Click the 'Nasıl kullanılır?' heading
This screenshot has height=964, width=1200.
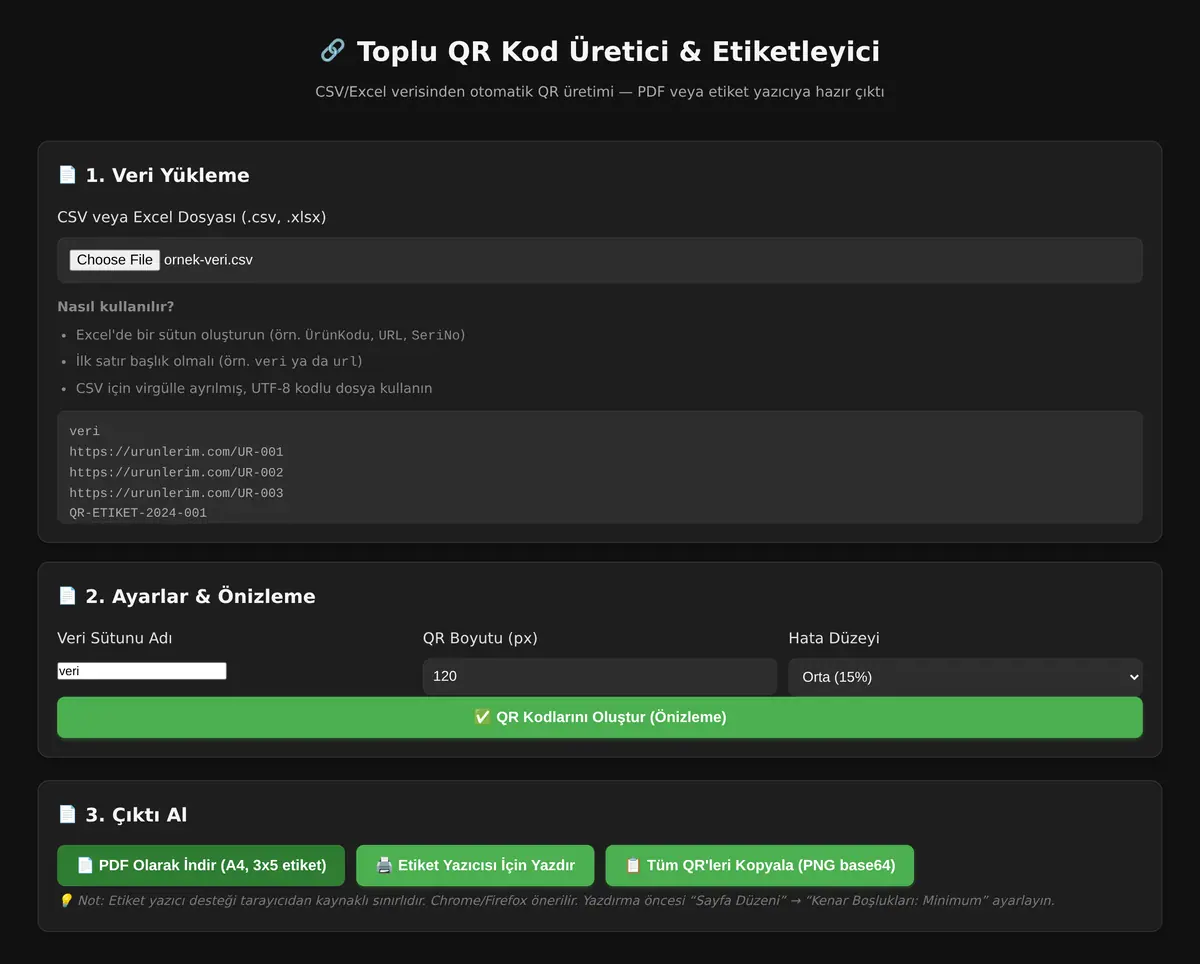pos(116,306)
